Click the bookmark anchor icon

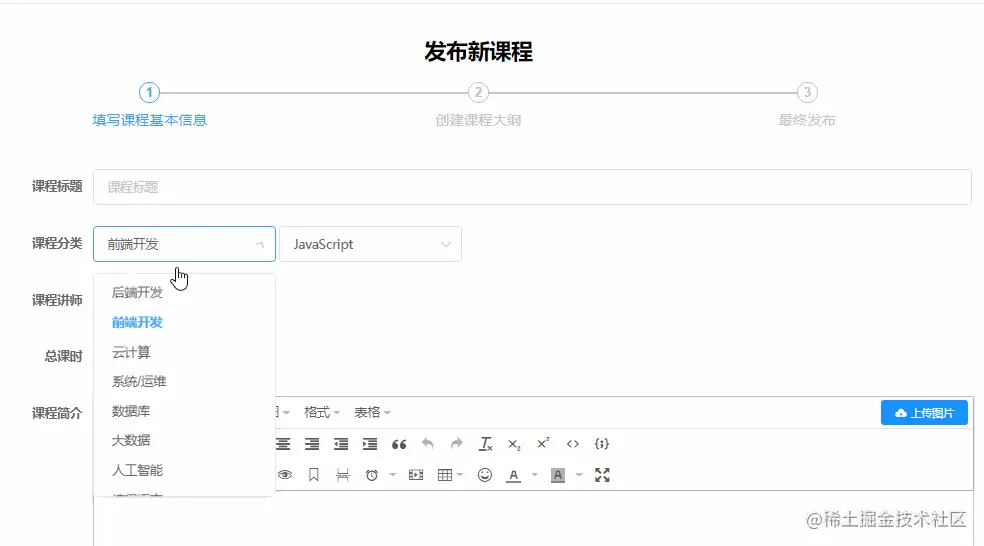[x=314, y=475]
